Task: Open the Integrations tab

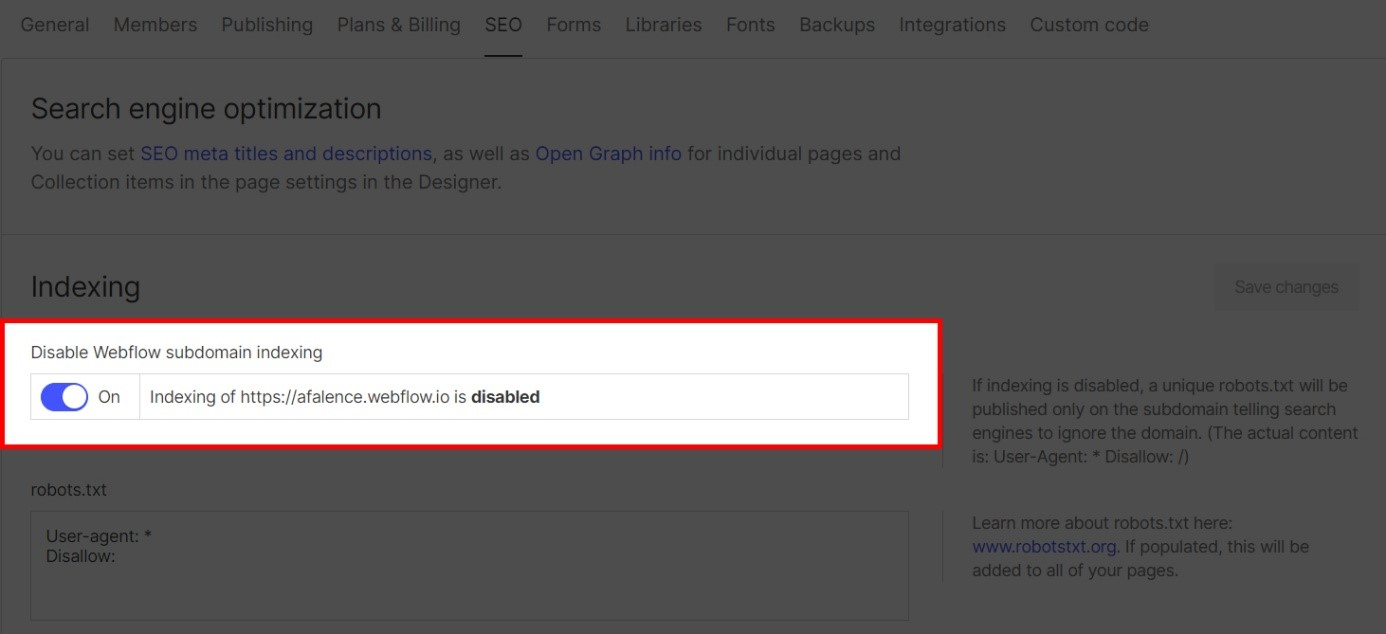Action: [x=952, y=24]
